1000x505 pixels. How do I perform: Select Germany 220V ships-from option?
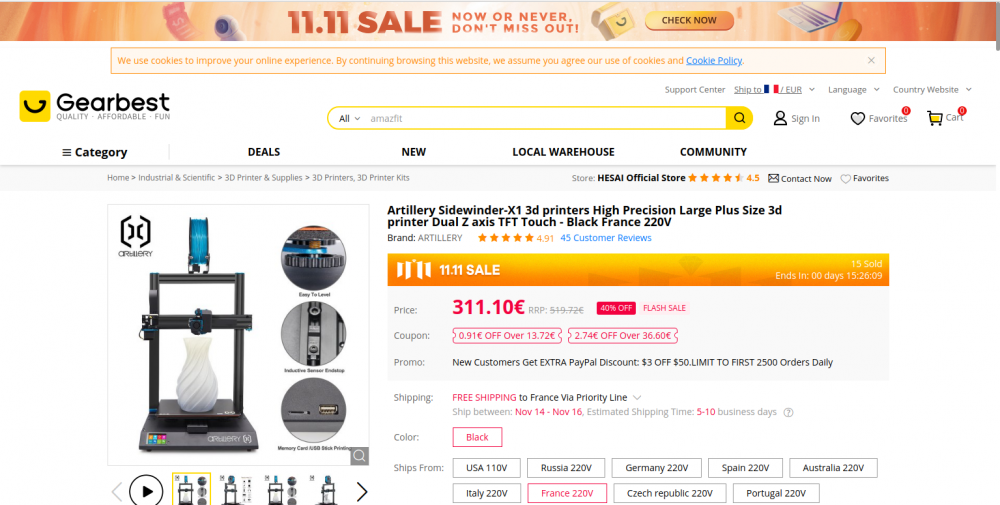click(x=656, y=467)
